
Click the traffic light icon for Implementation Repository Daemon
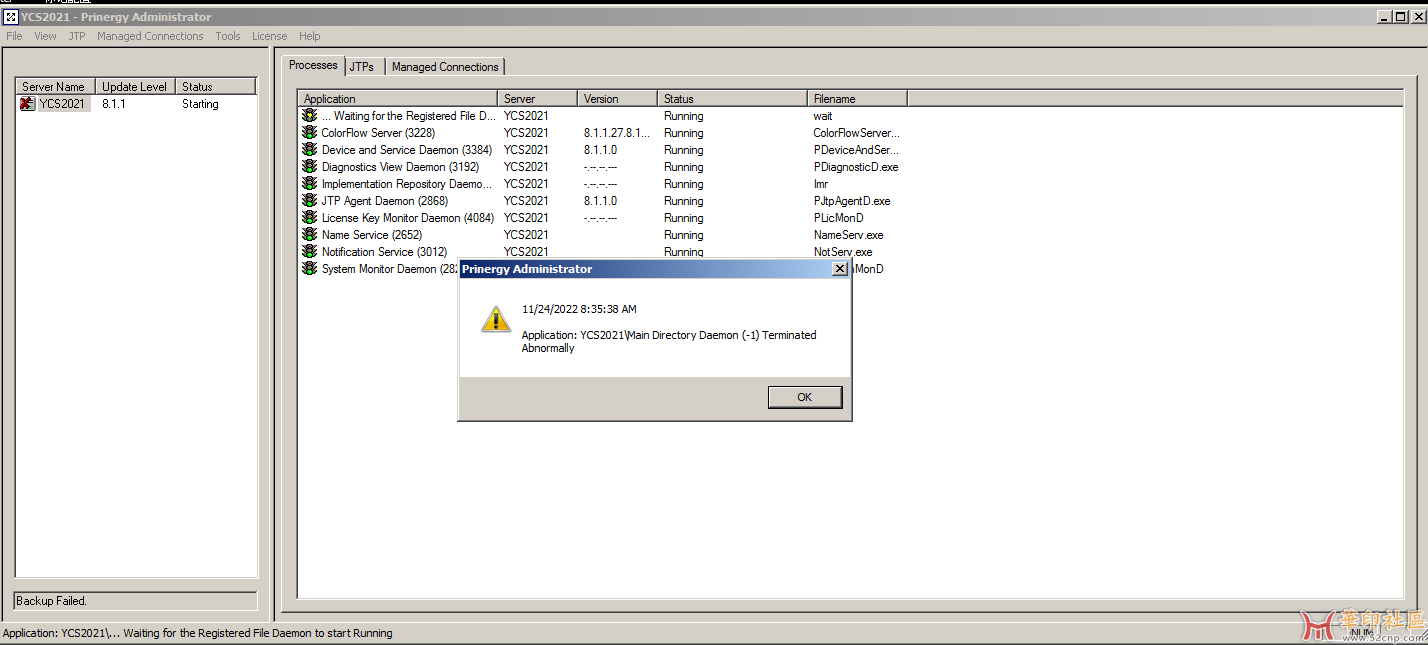point(310,184)
